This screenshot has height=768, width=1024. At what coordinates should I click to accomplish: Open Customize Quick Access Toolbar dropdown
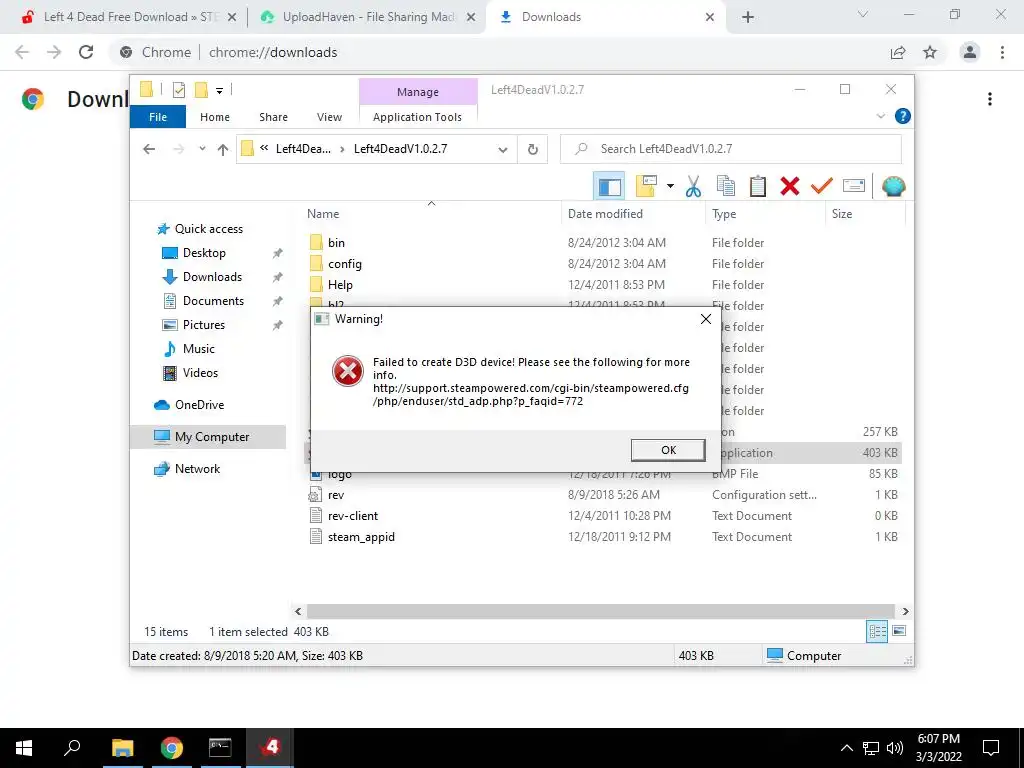click(x=219, y=91)
